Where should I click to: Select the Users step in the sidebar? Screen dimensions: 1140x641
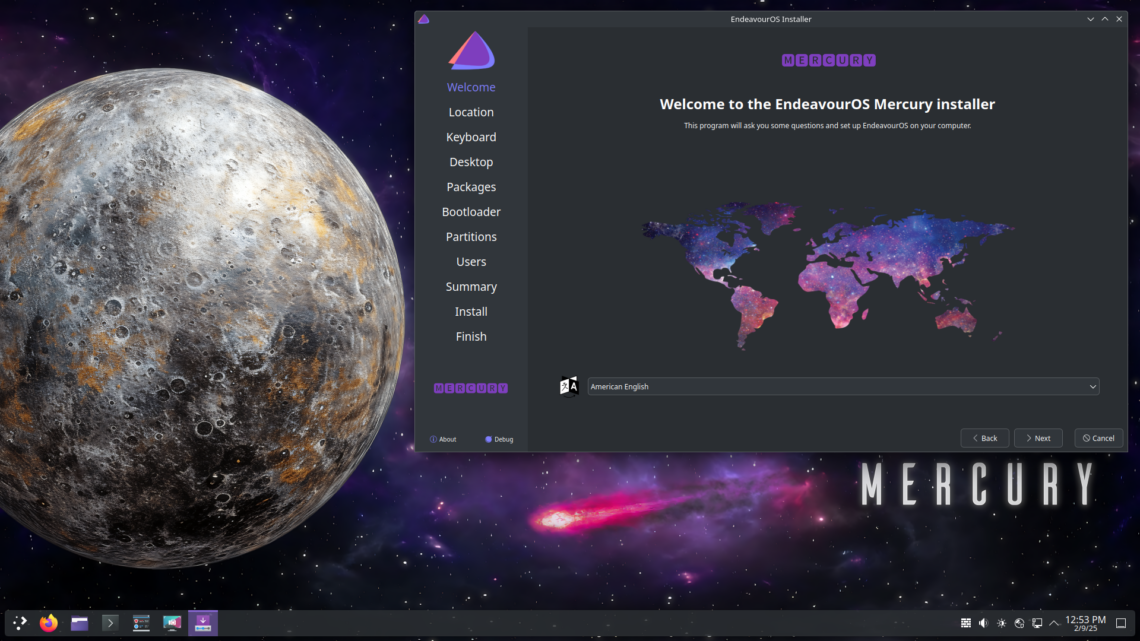(471, 262)
